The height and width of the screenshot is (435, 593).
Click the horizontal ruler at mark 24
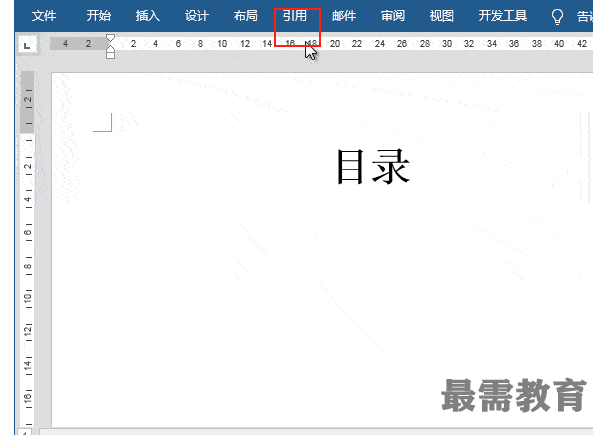click(380, 44)
